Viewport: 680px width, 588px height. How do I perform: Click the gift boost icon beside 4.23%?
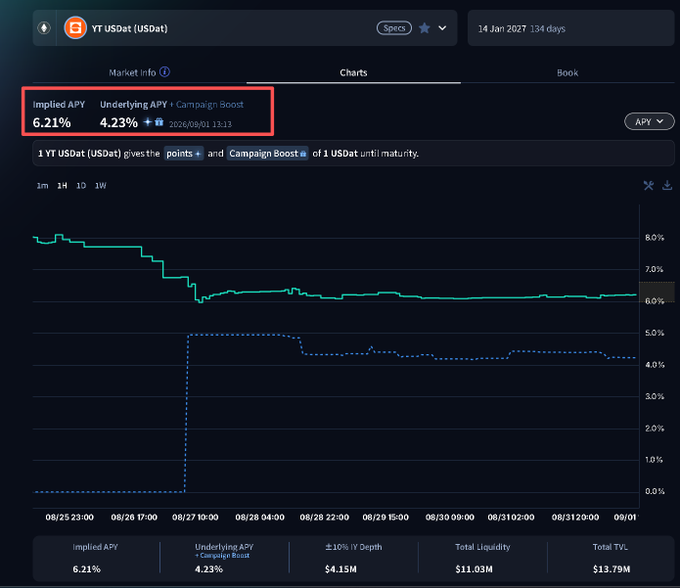[x=159, y=122]
